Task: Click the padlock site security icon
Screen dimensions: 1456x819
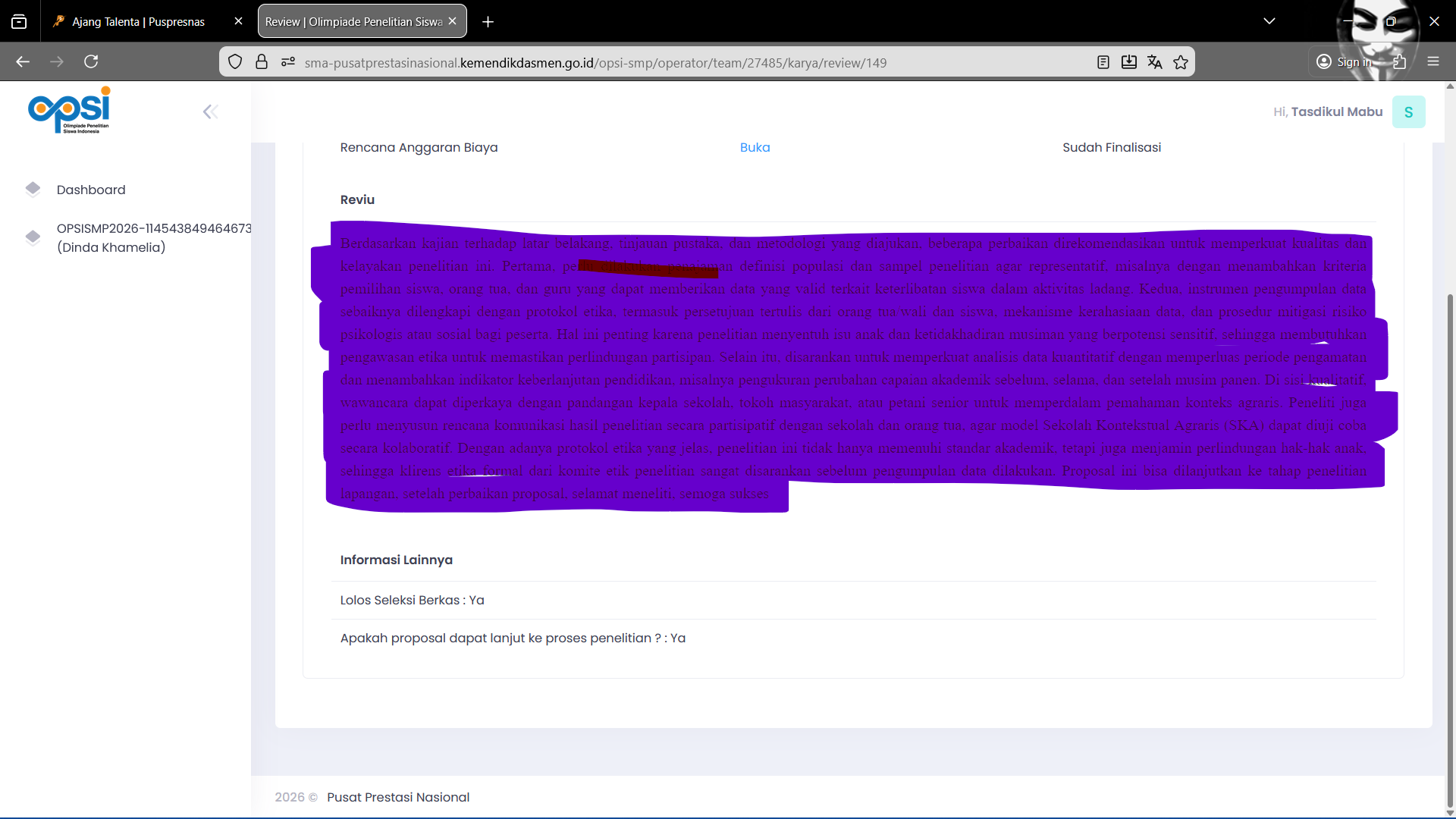Action: click(x=262, y=62)
